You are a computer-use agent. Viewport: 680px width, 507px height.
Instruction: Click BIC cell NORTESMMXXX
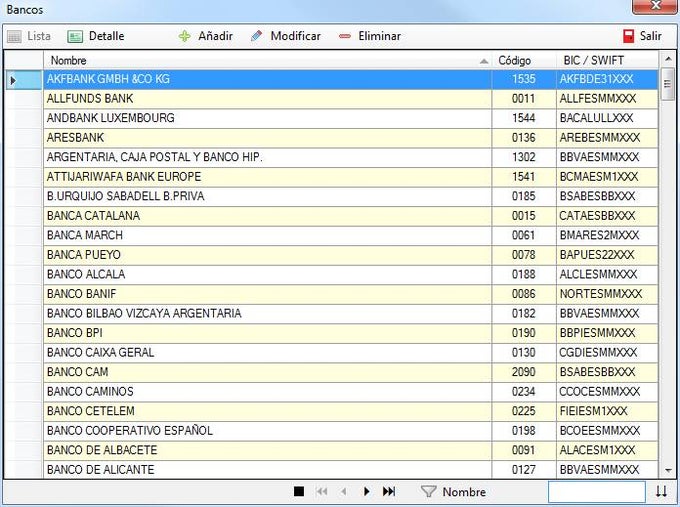coord(607,294)
